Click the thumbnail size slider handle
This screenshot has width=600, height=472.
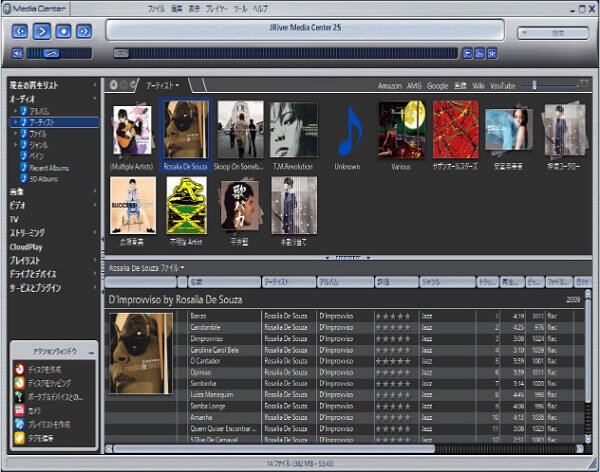534,85
